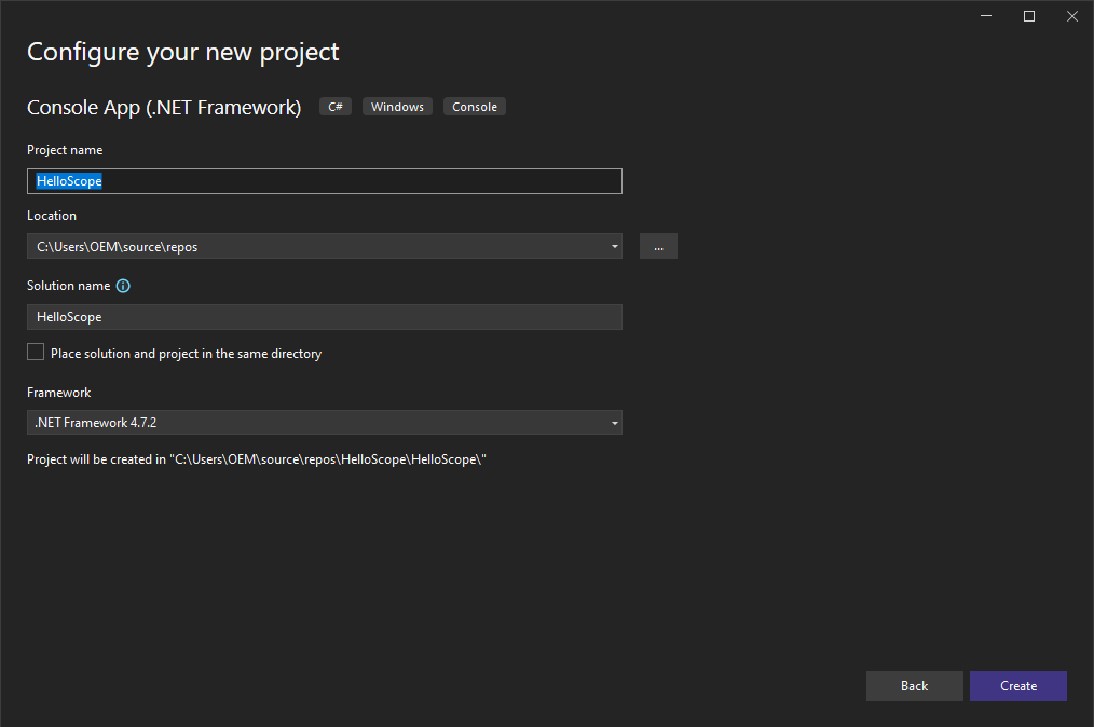
Task: Close the project configuration dialog
Action: click(x=1072, y=16)
